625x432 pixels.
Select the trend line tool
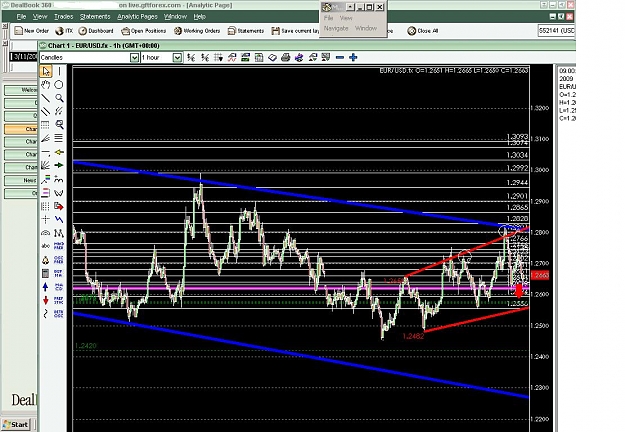click(x=46, y=98)
